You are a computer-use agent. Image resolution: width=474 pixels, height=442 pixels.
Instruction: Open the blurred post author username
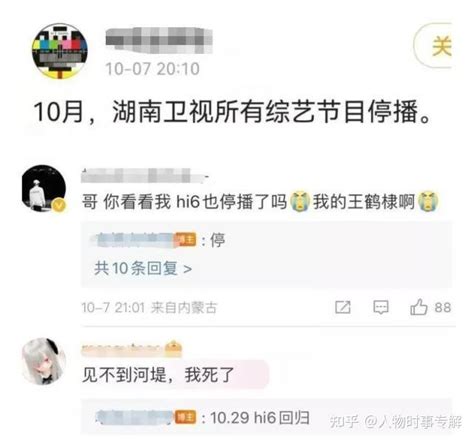point(159,41)
